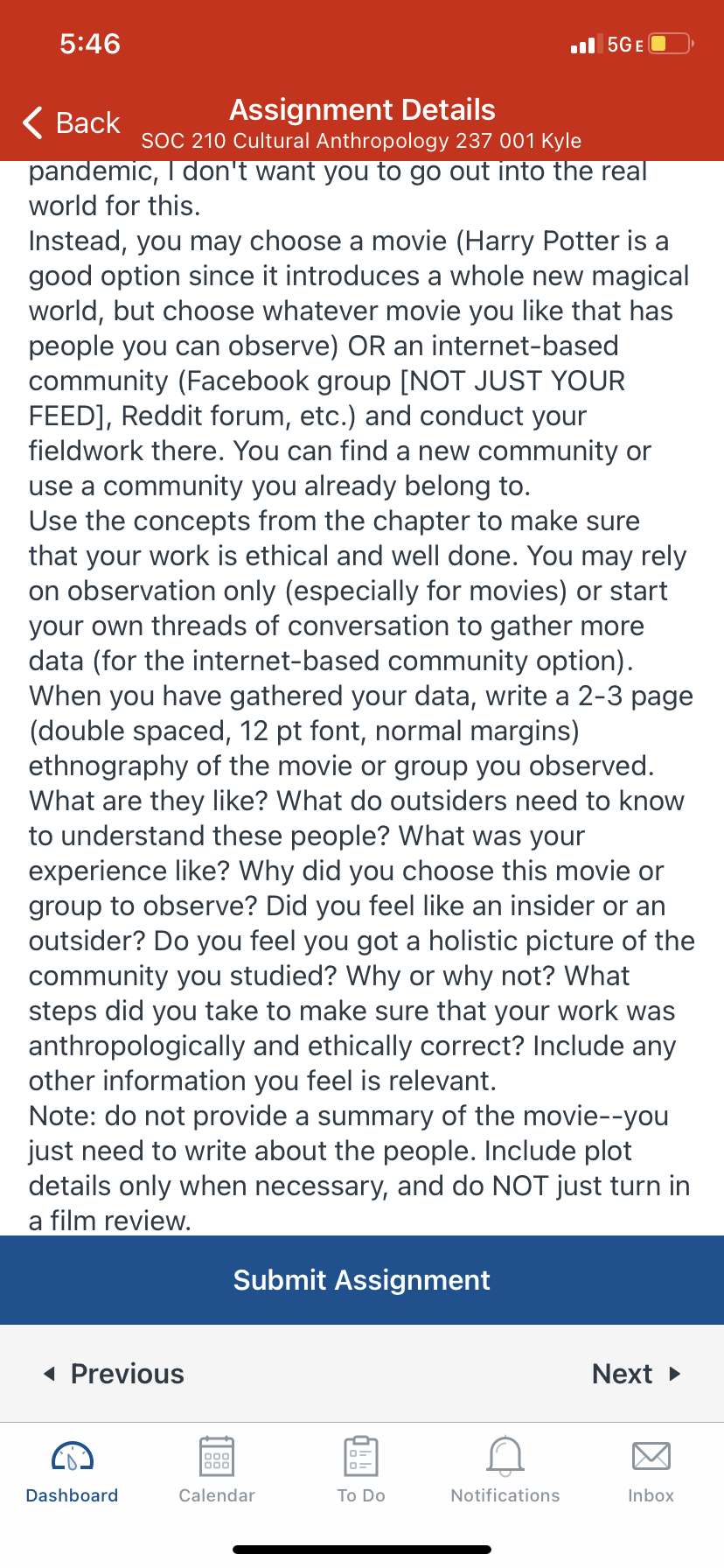Select the Calendar tab label
724x1568 pixels.
pos(217,1495)
